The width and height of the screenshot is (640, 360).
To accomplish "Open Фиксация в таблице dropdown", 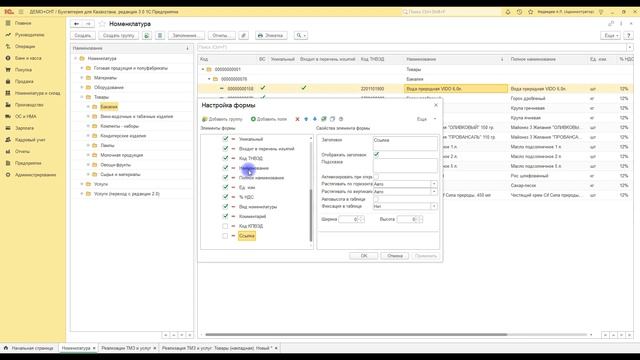I will [434, 206].
